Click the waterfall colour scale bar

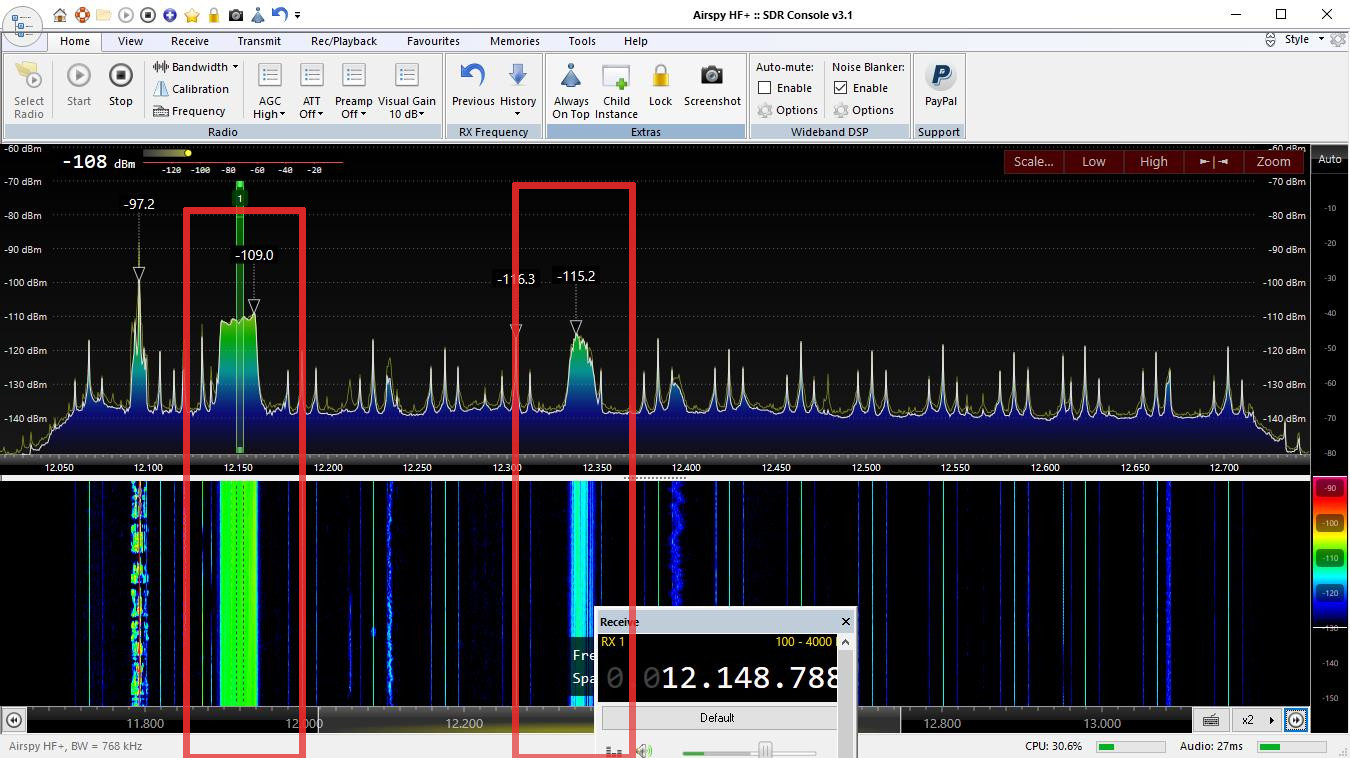pyautogui.click(x=1330, y=590)
